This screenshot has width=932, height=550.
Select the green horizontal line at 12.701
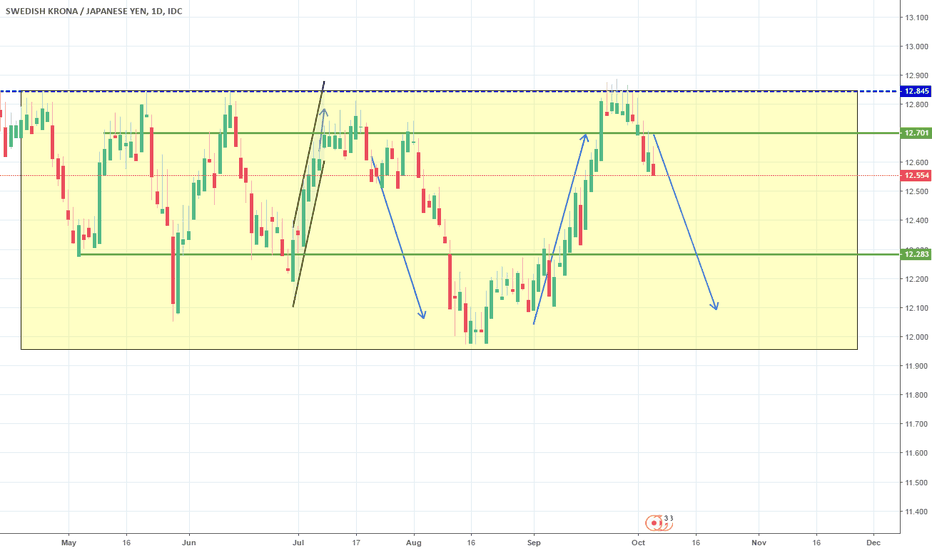[502, 133]
